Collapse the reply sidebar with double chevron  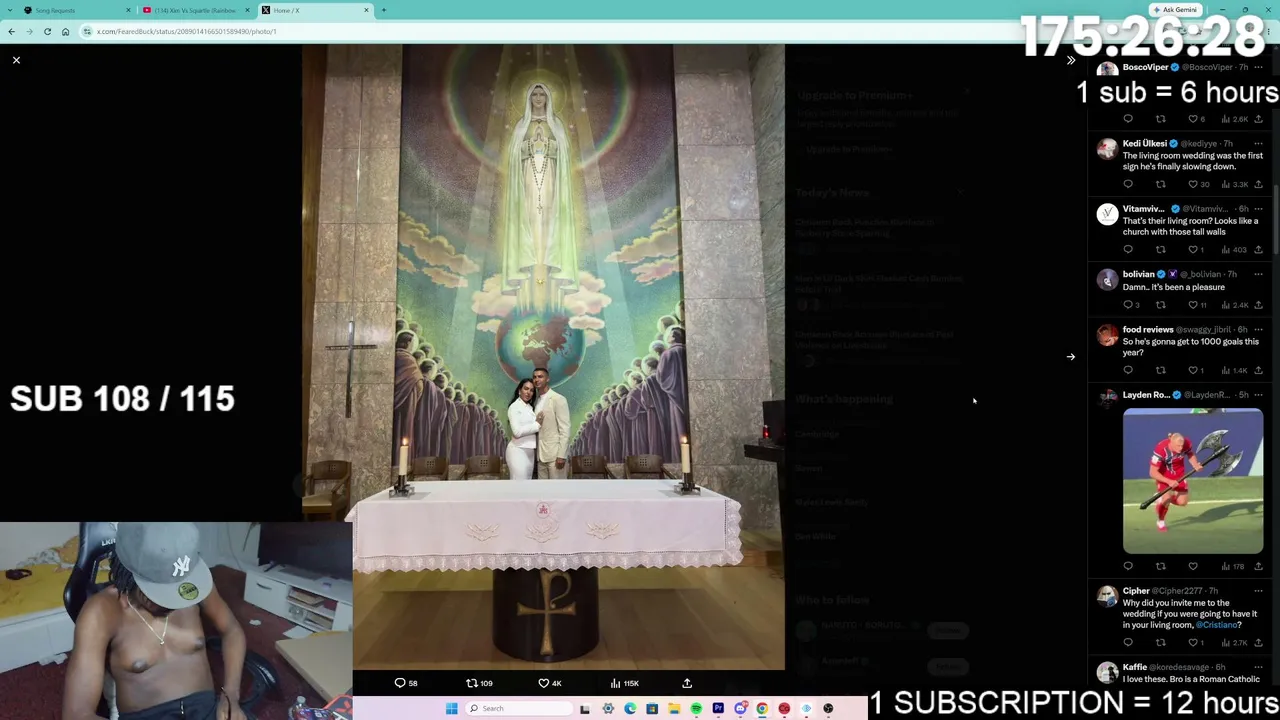pyautogui.click(x=1071, y=60)
